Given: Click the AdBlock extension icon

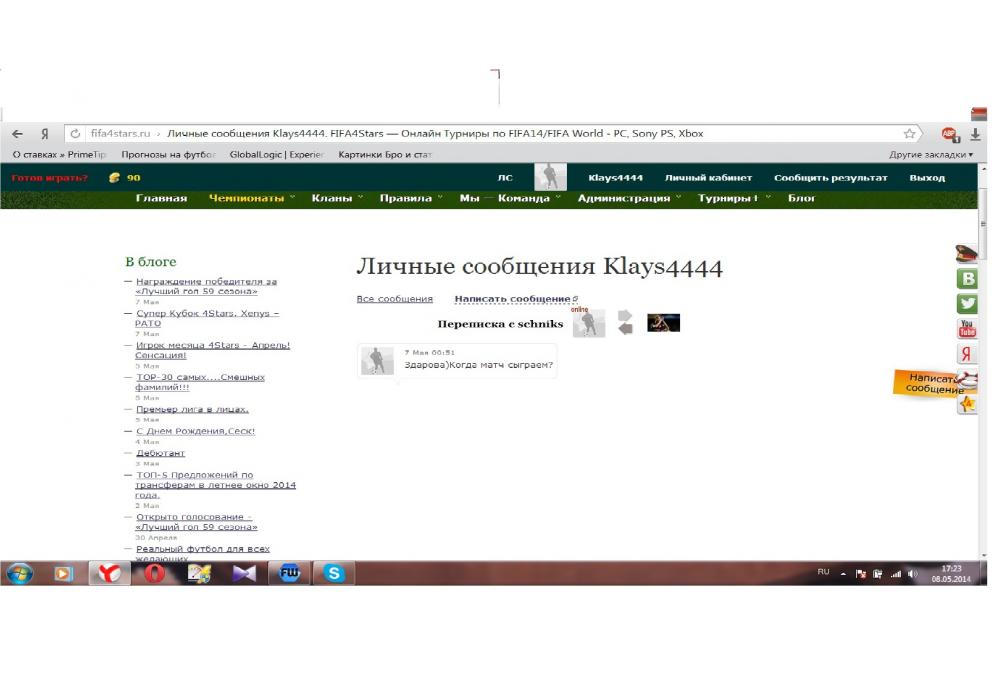Looking at the screenshot, I should (949, 134).
